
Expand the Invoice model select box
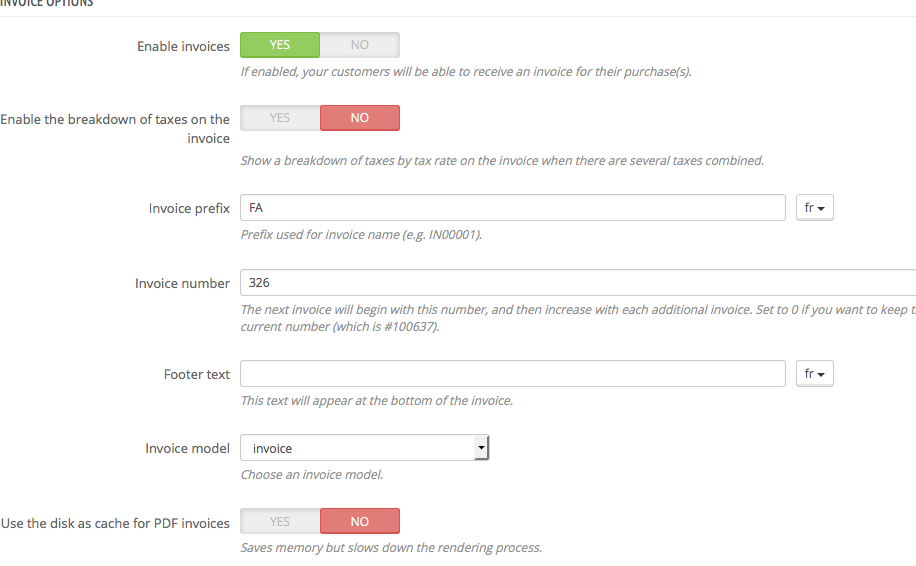point(364,448)
